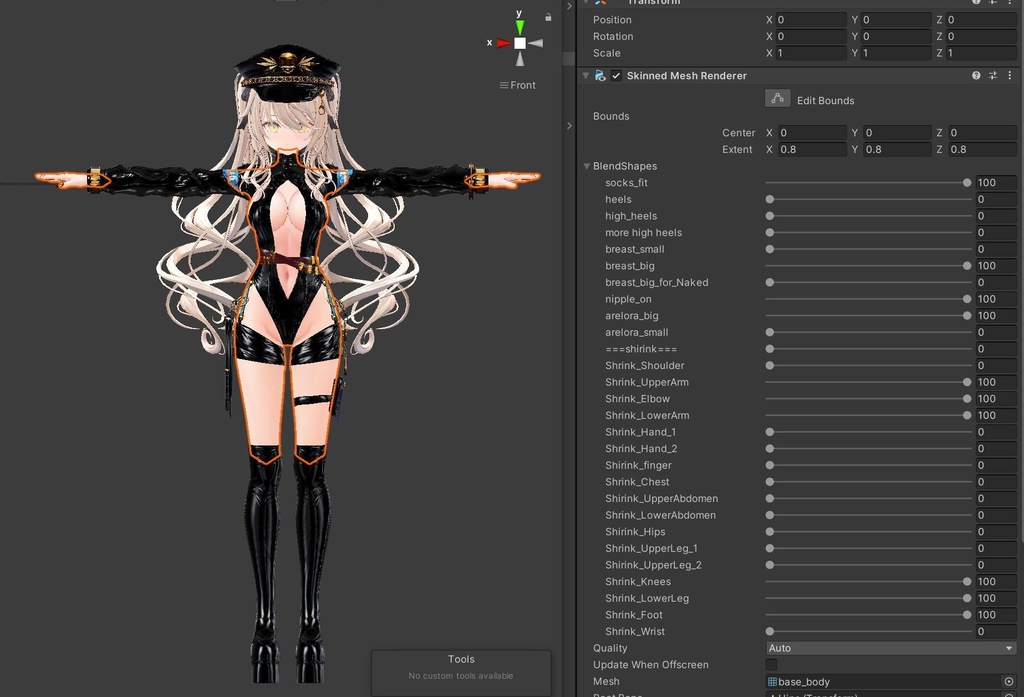Click the Bounds property label
This screenshot has width=1024, height=697.
611,116
